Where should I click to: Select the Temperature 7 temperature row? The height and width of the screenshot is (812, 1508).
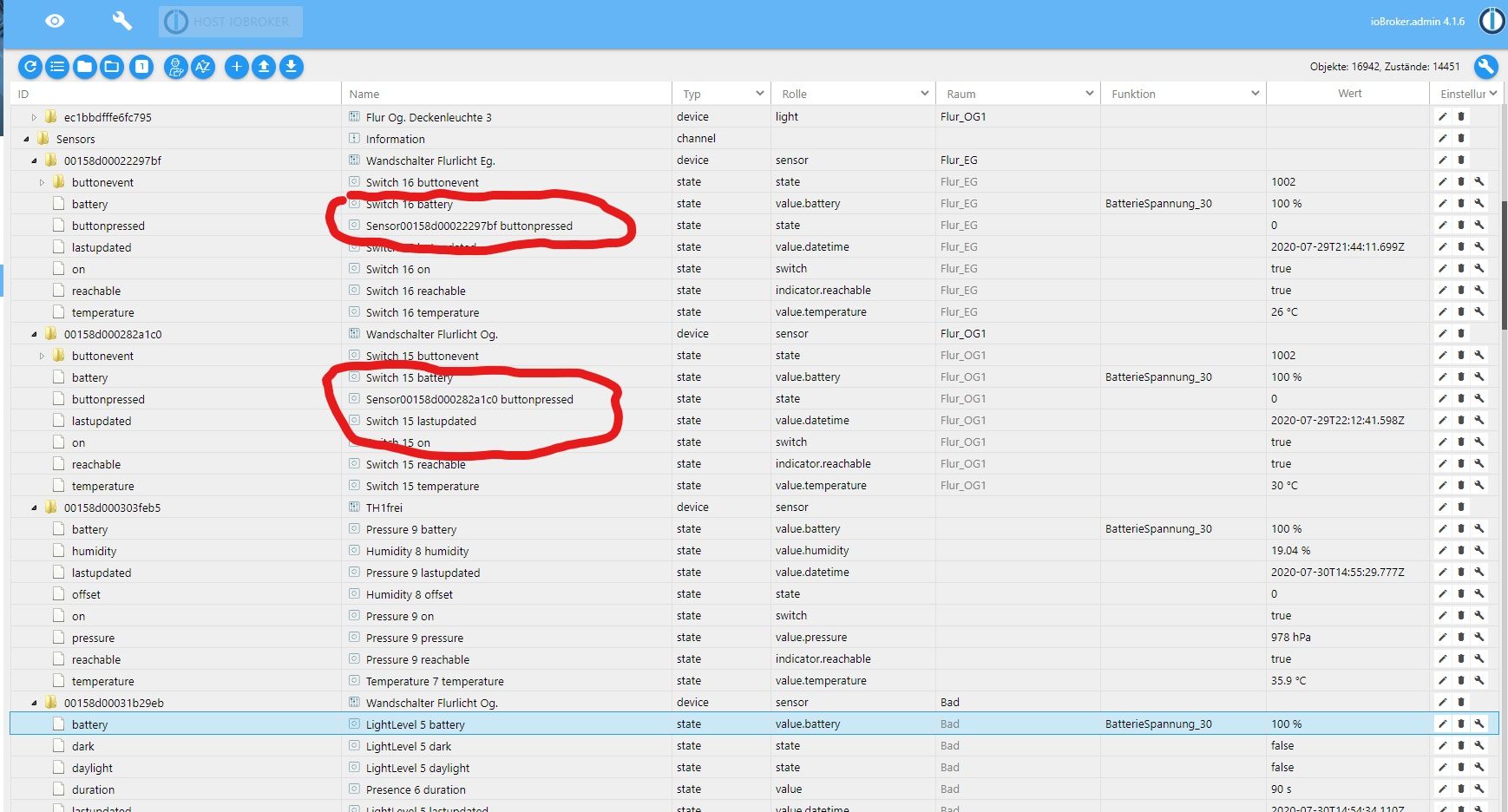[754, 681]
